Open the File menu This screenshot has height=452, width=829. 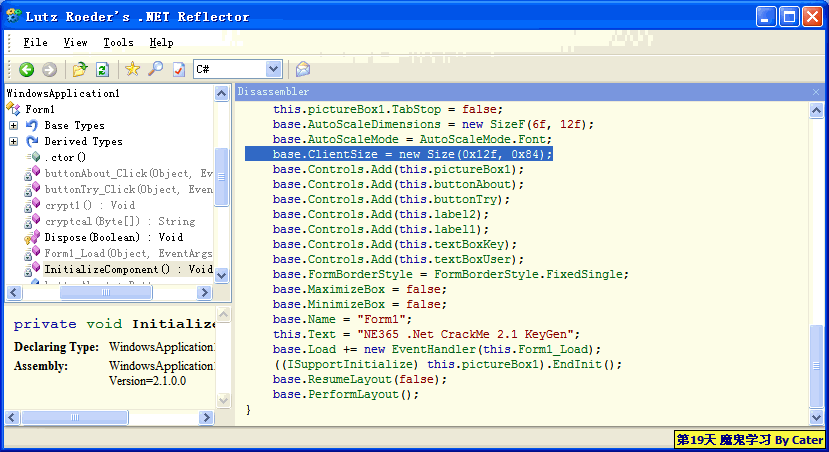[35, 42]
